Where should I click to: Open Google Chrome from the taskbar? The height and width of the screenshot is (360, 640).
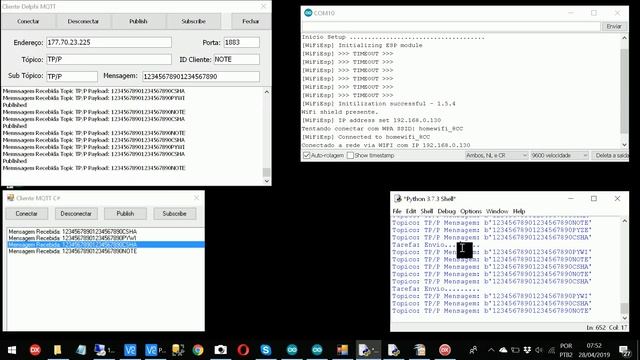tap(198, 350)
